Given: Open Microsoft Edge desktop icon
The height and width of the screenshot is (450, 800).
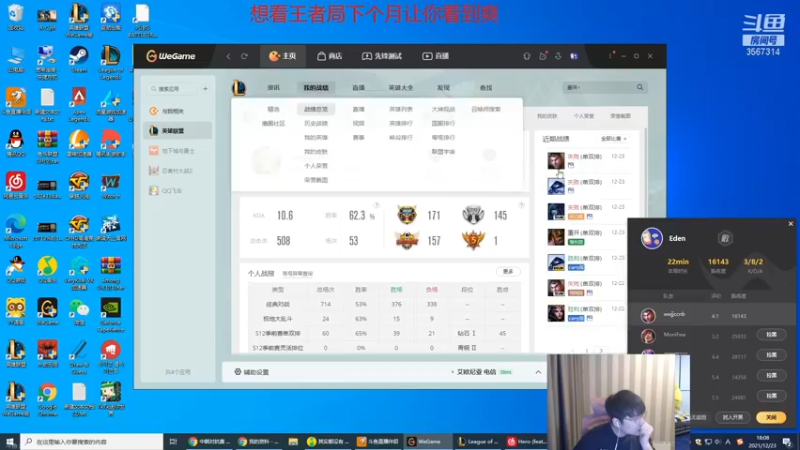Looking at the screenshot, I should pos(16,231).
